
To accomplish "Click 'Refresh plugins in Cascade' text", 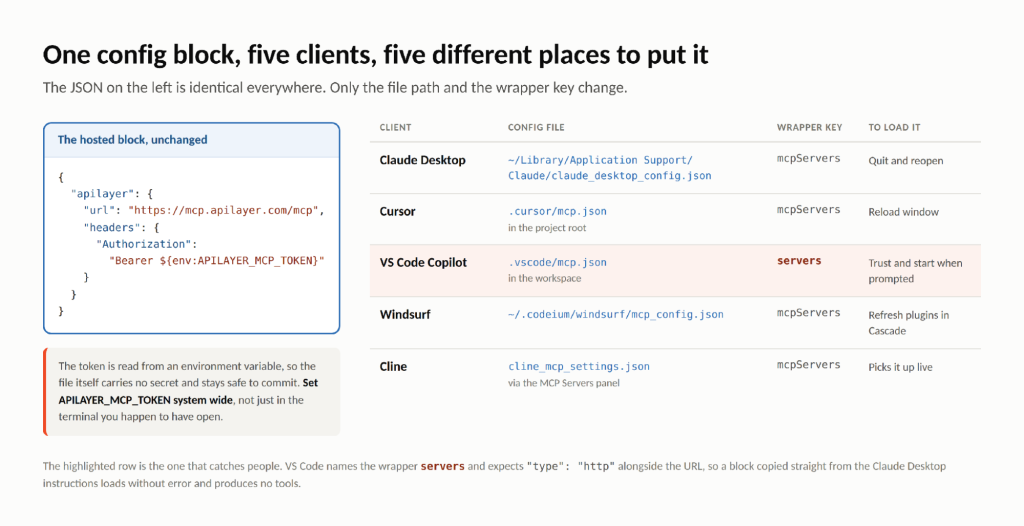I will 909,323.
